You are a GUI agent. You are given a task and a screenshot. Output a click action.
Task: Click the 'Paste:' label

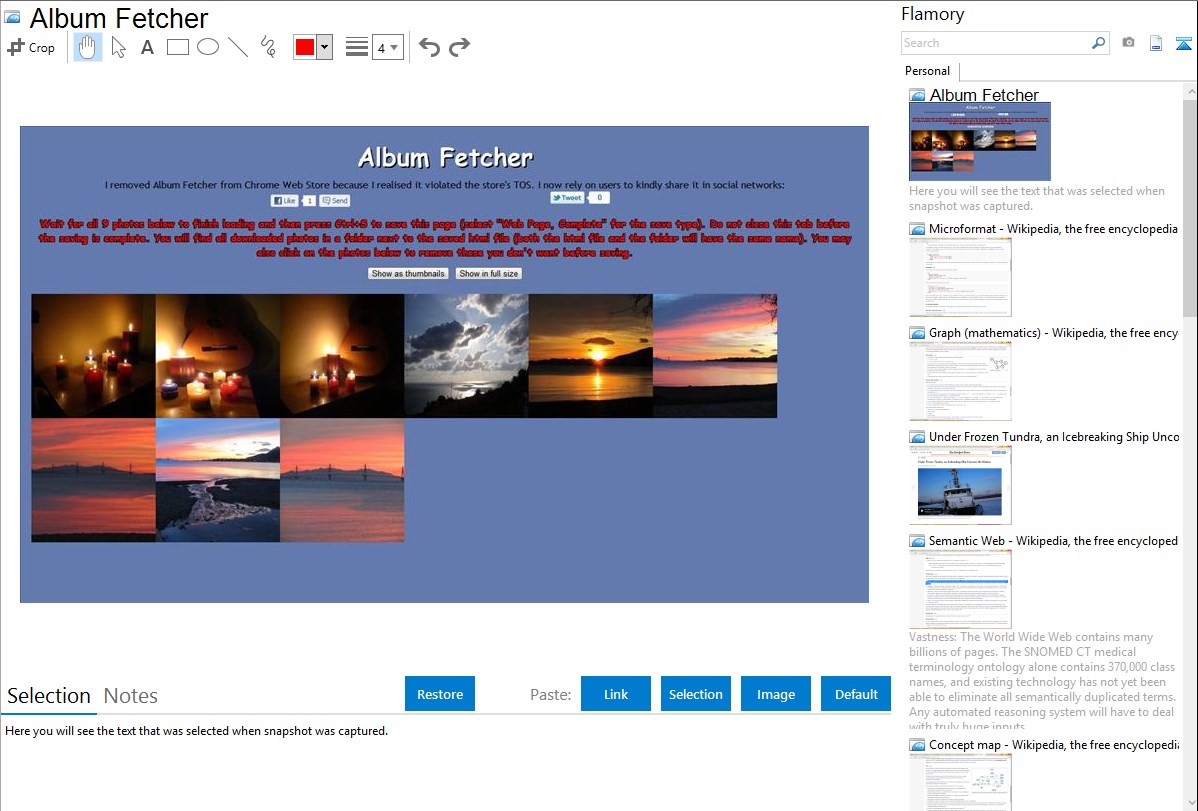(551, 694)
